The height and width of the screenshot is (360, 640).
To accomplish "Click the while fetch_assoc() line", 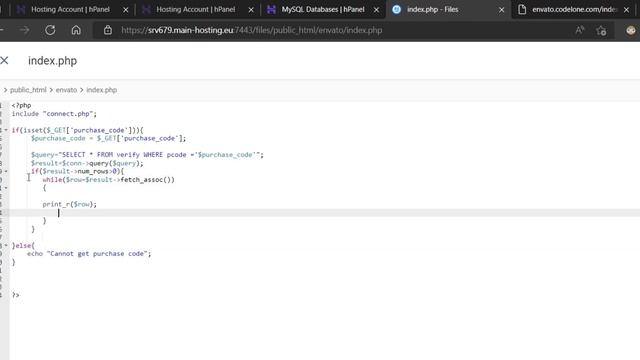I will pyautogui.click(x=109, y=180).
